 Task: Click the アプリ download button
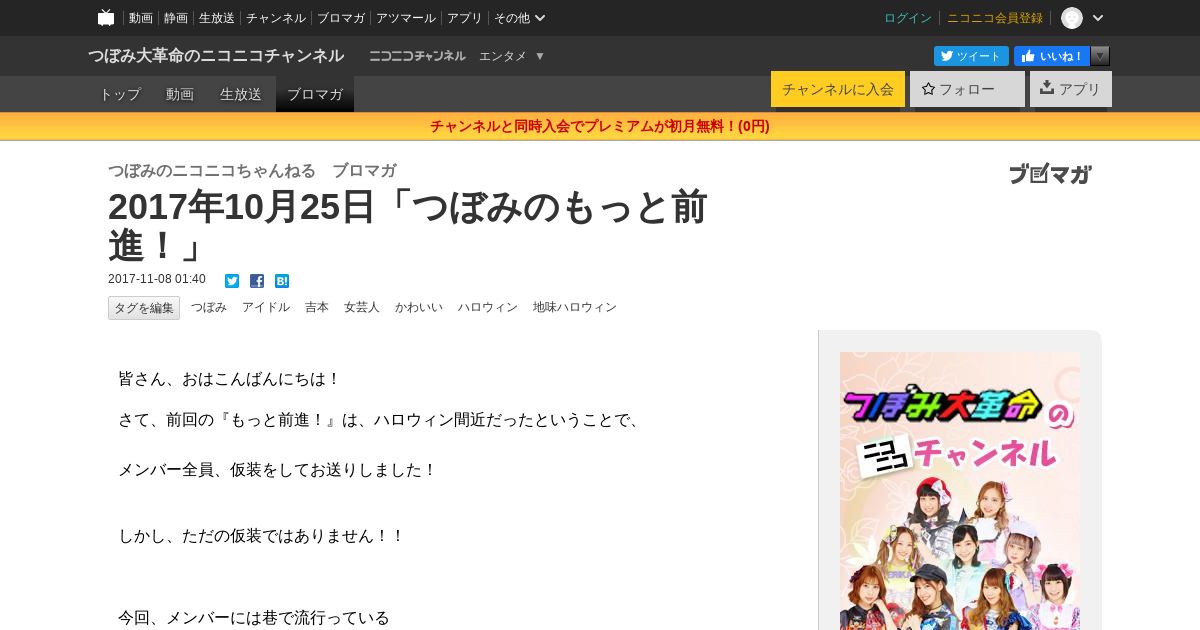1071,89
